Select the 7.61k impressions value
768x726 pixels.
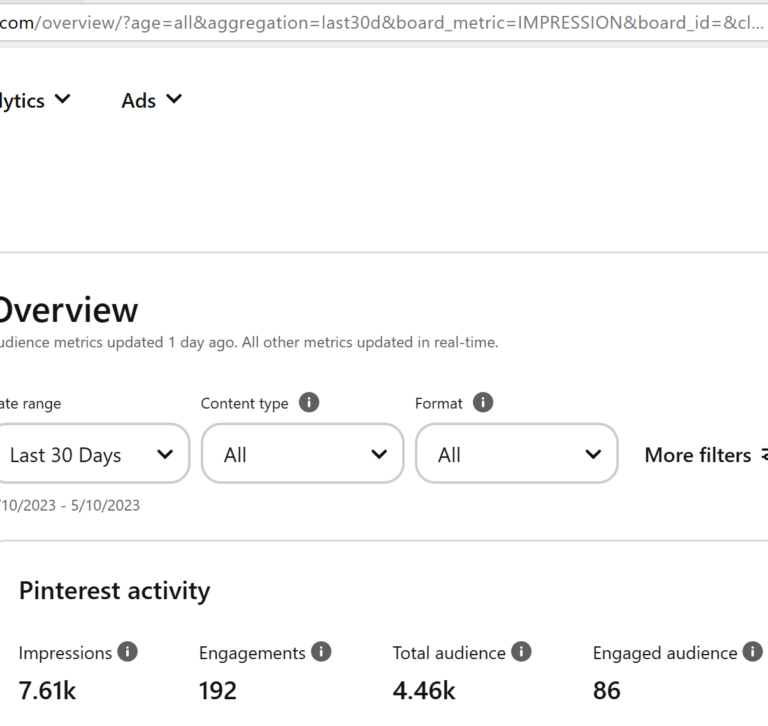click(47, 691)
